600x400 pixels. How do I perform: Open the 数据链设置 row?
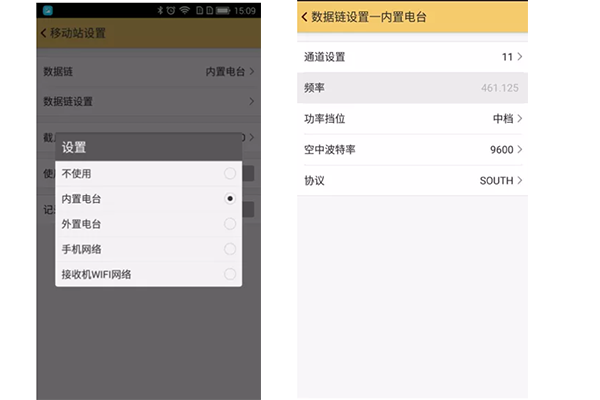click(x=148, y=101)
